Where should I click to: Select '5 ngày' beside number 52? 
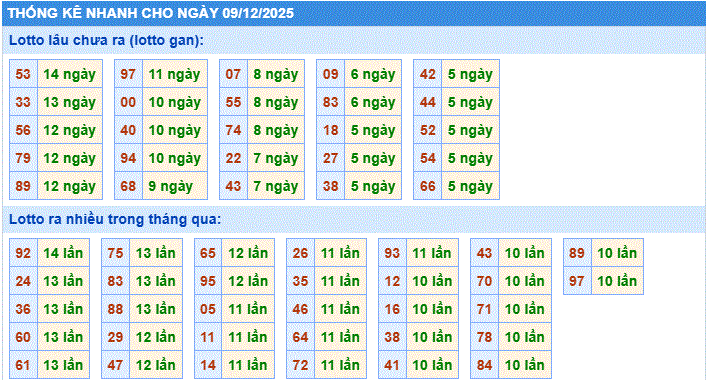pyautogui.click(x=470, y=130)
